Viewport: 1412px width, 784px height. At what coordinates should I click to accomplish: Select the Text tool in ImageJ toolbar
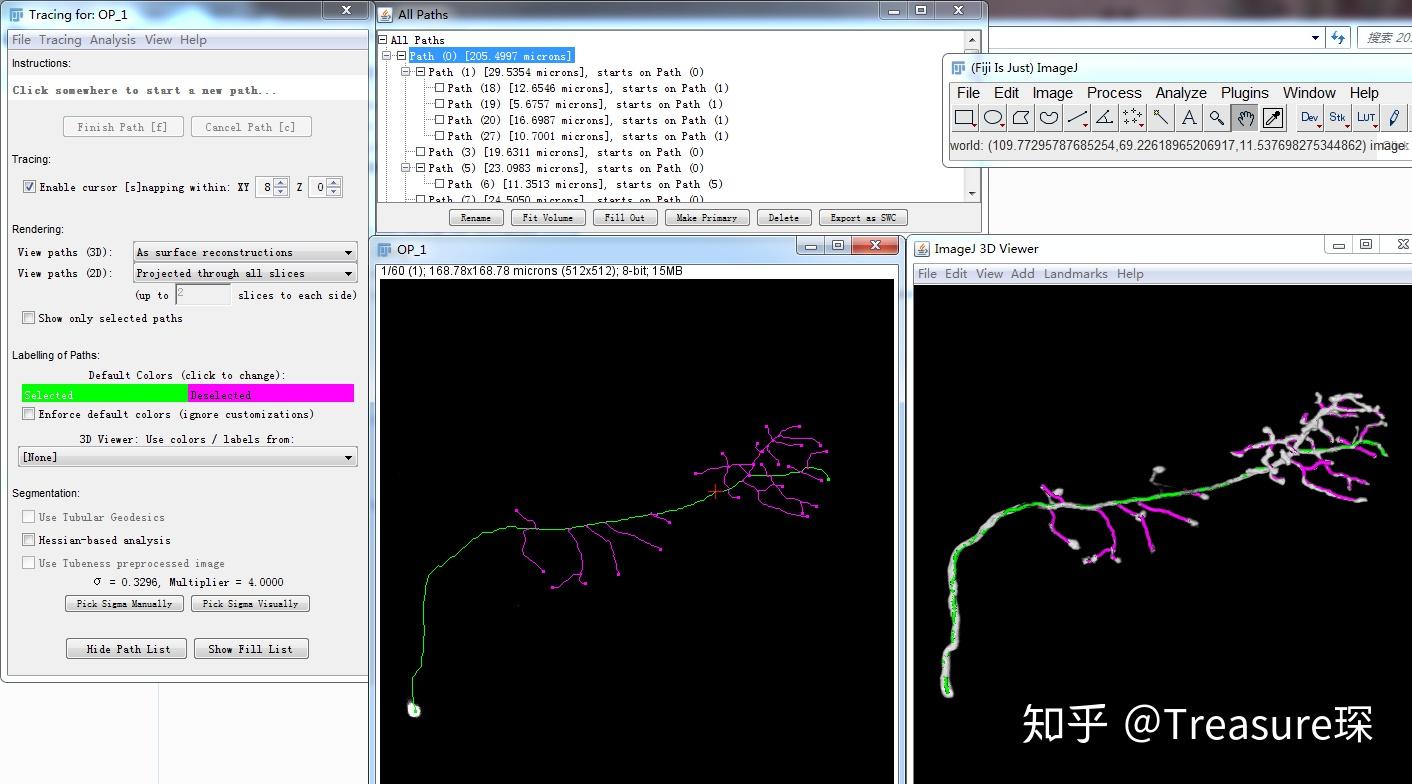point(1188,117)
